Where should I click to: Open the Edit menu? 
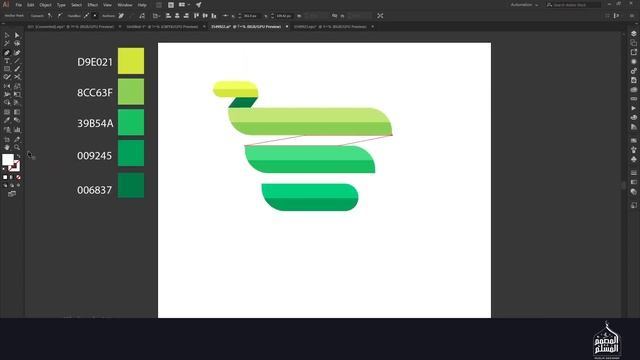(31, 5)
